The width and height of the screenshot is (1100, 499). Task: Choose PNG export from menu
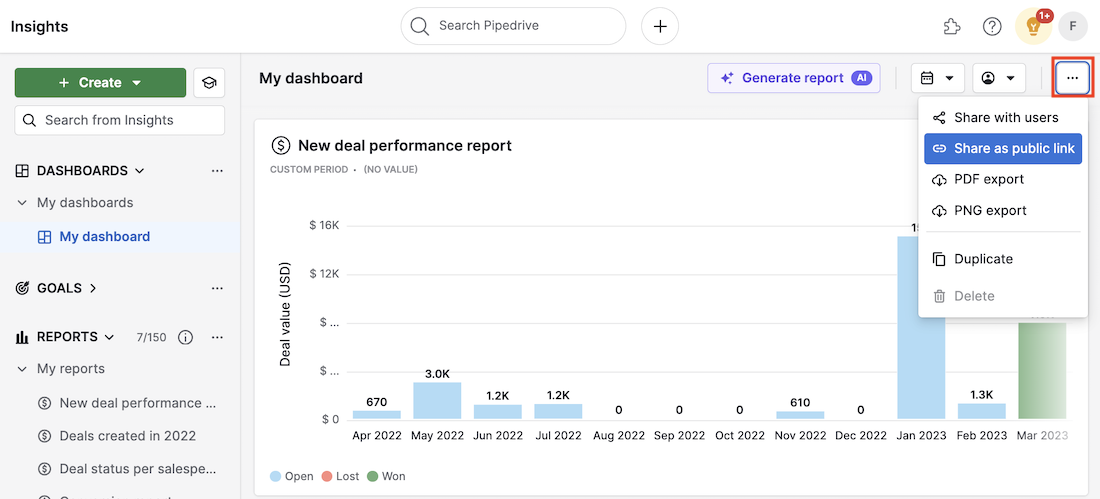(x=1002, y=211)
